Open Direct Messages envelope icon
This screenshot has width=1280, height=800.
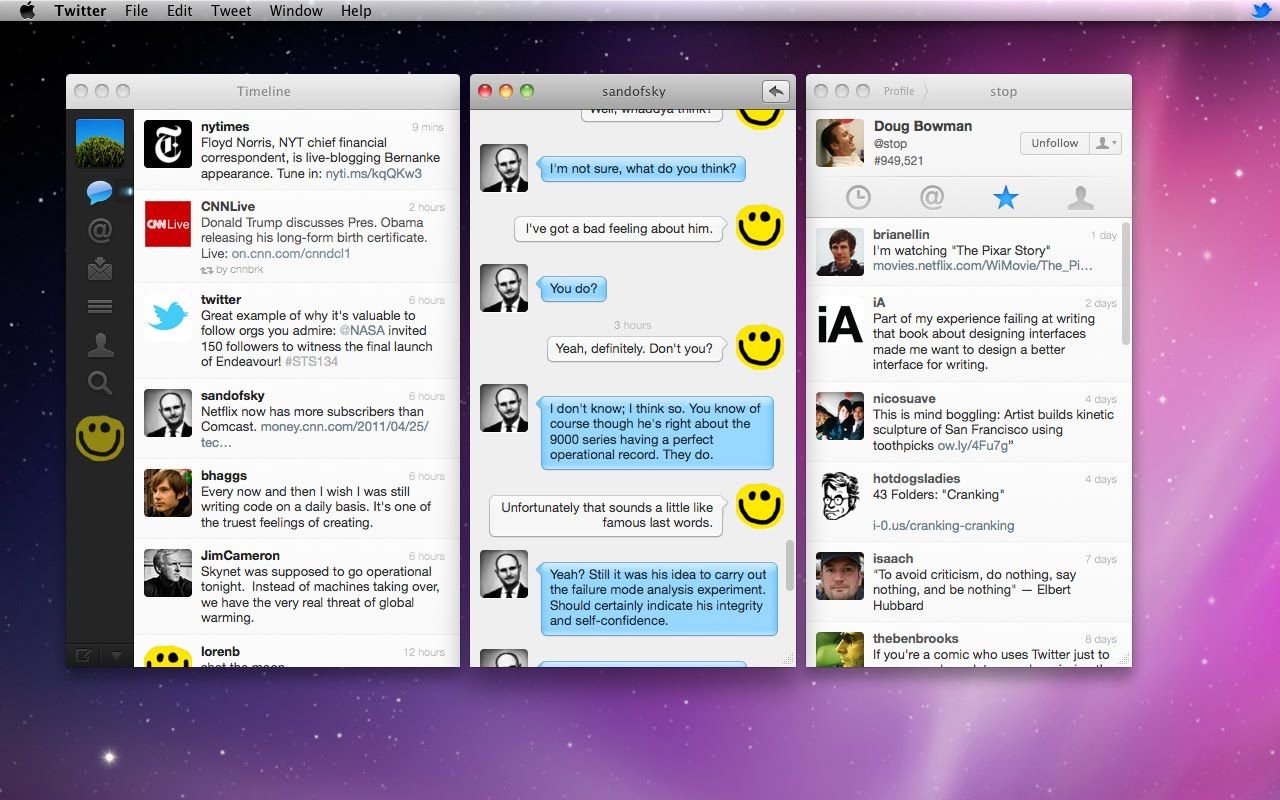(100, 268)
